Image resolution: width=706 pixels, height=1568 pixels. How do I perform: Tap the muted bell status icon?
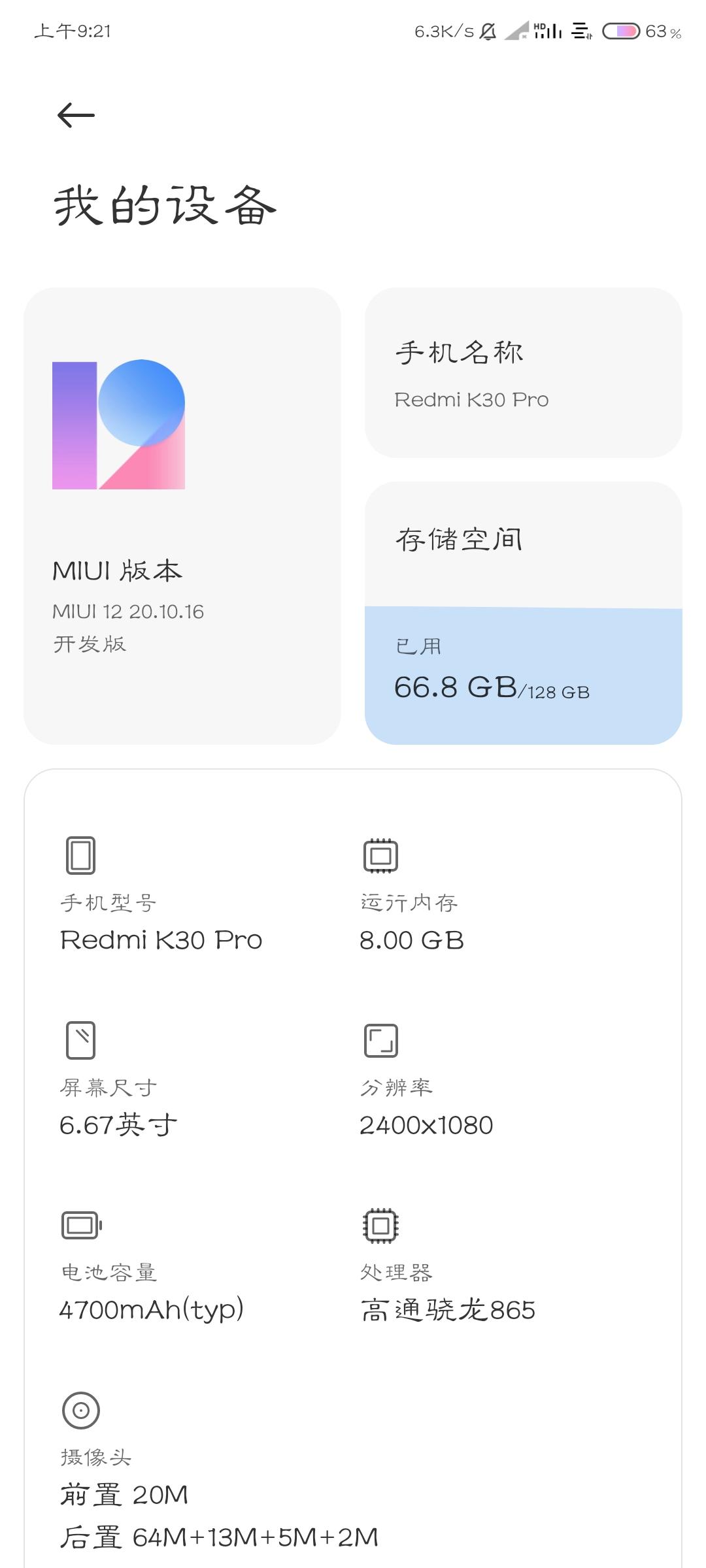[x=488, y=31]
